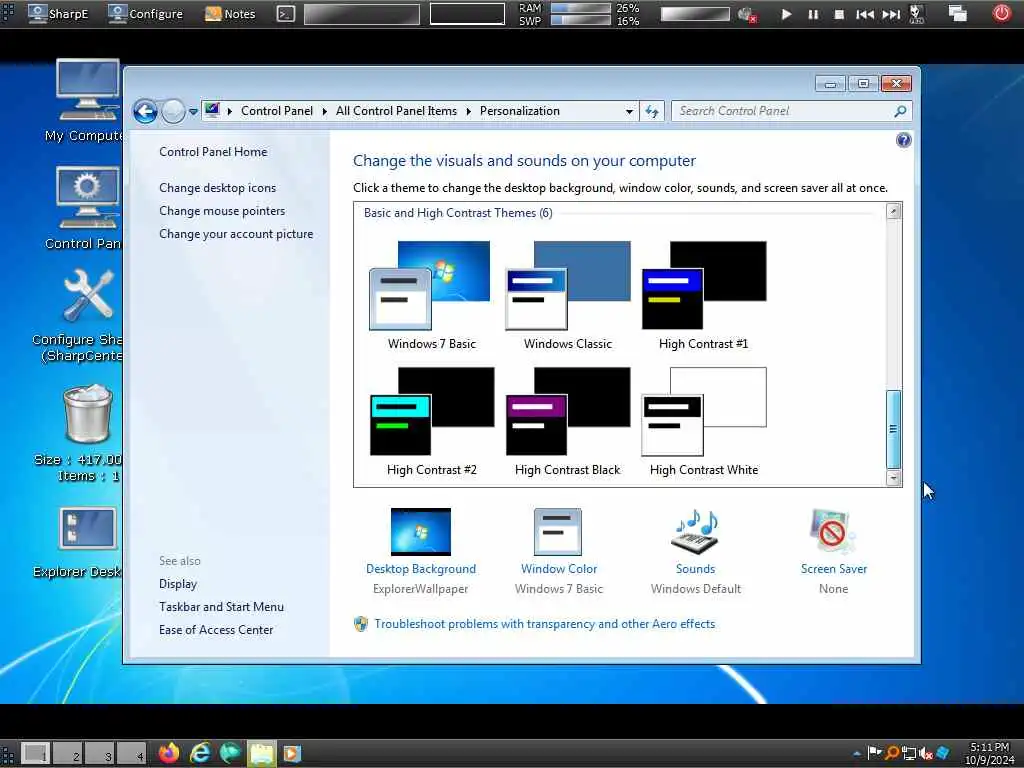This screenshot has height=768, width=1024.
Task: Open Taskbar and Start Menu link
Action: 221,607
